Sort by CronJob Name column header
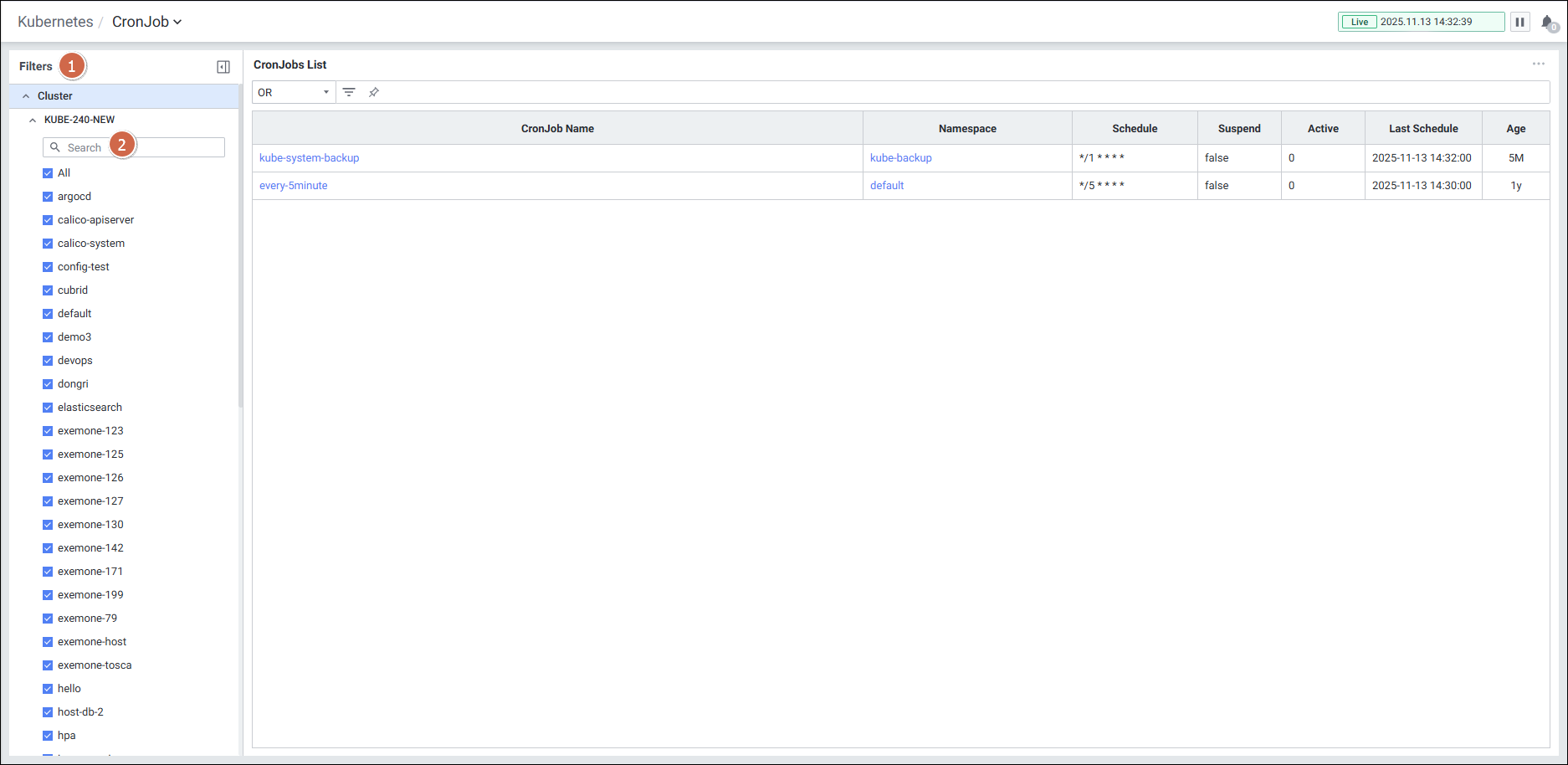The height and width of the screenshot is (765, 1568). click(x=557, y=128)
